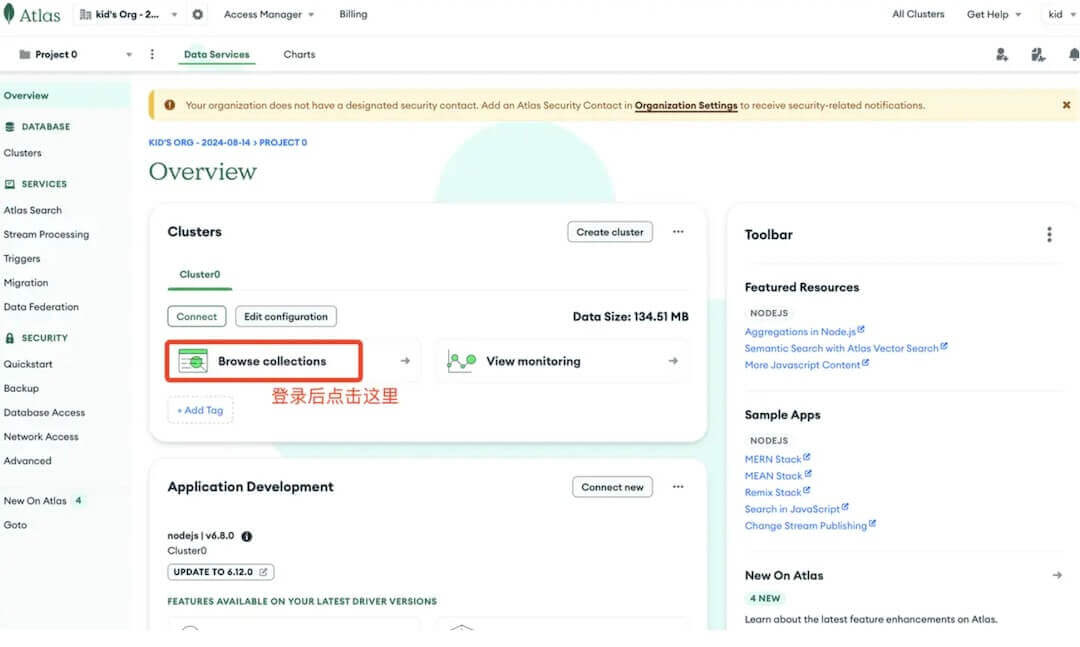
Task: Expand the Project 0 selector
Action: tap(74, 54)
